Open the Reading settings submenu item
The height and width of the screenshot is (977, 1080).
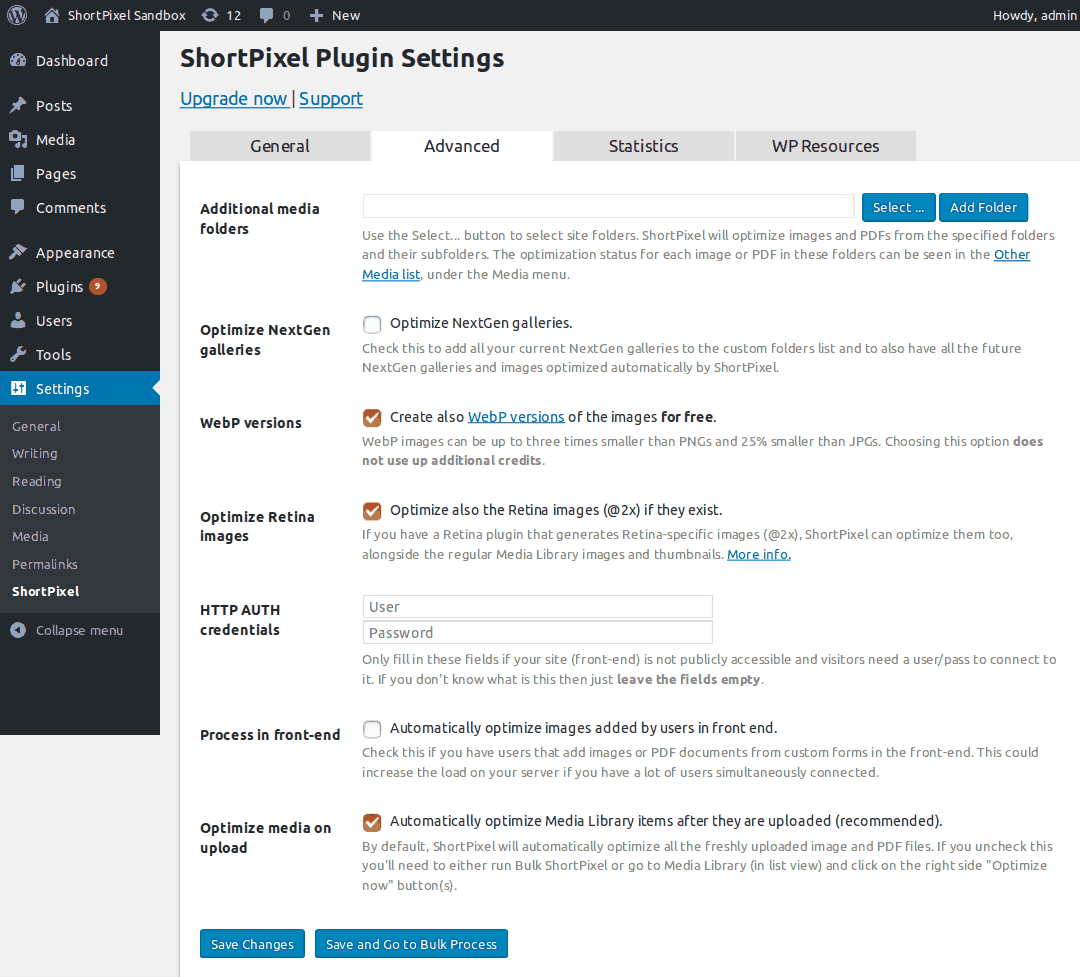point(37,482)
